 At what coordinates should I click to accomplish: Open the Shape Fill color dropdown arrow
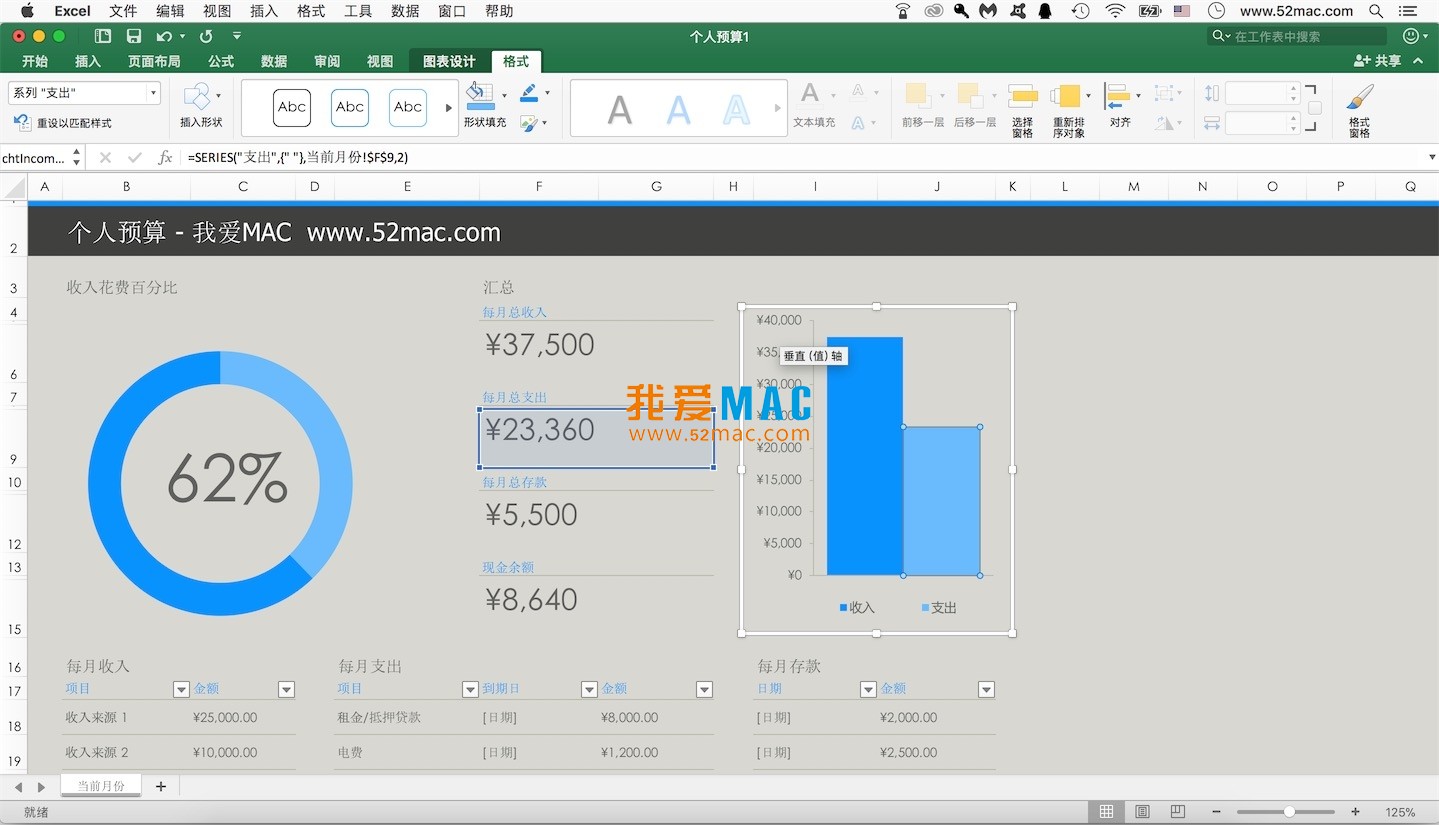point(504,95)
